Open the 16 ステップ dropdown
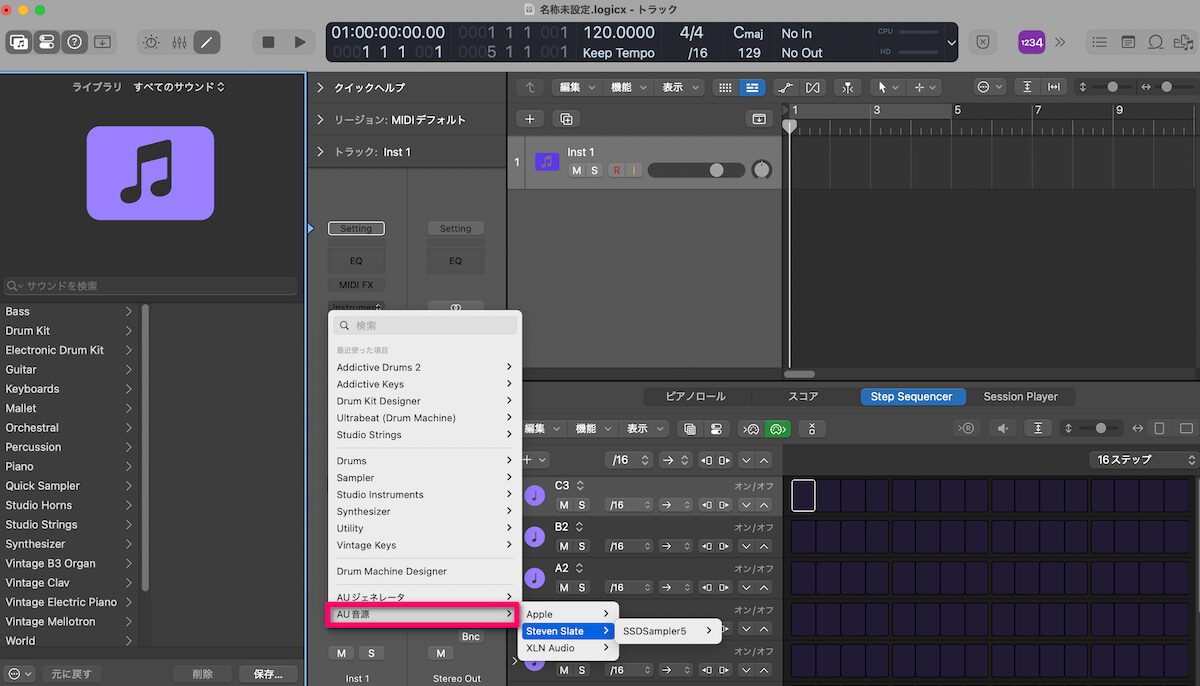This screenshot has width=1200, height=686. (1143, 459)
